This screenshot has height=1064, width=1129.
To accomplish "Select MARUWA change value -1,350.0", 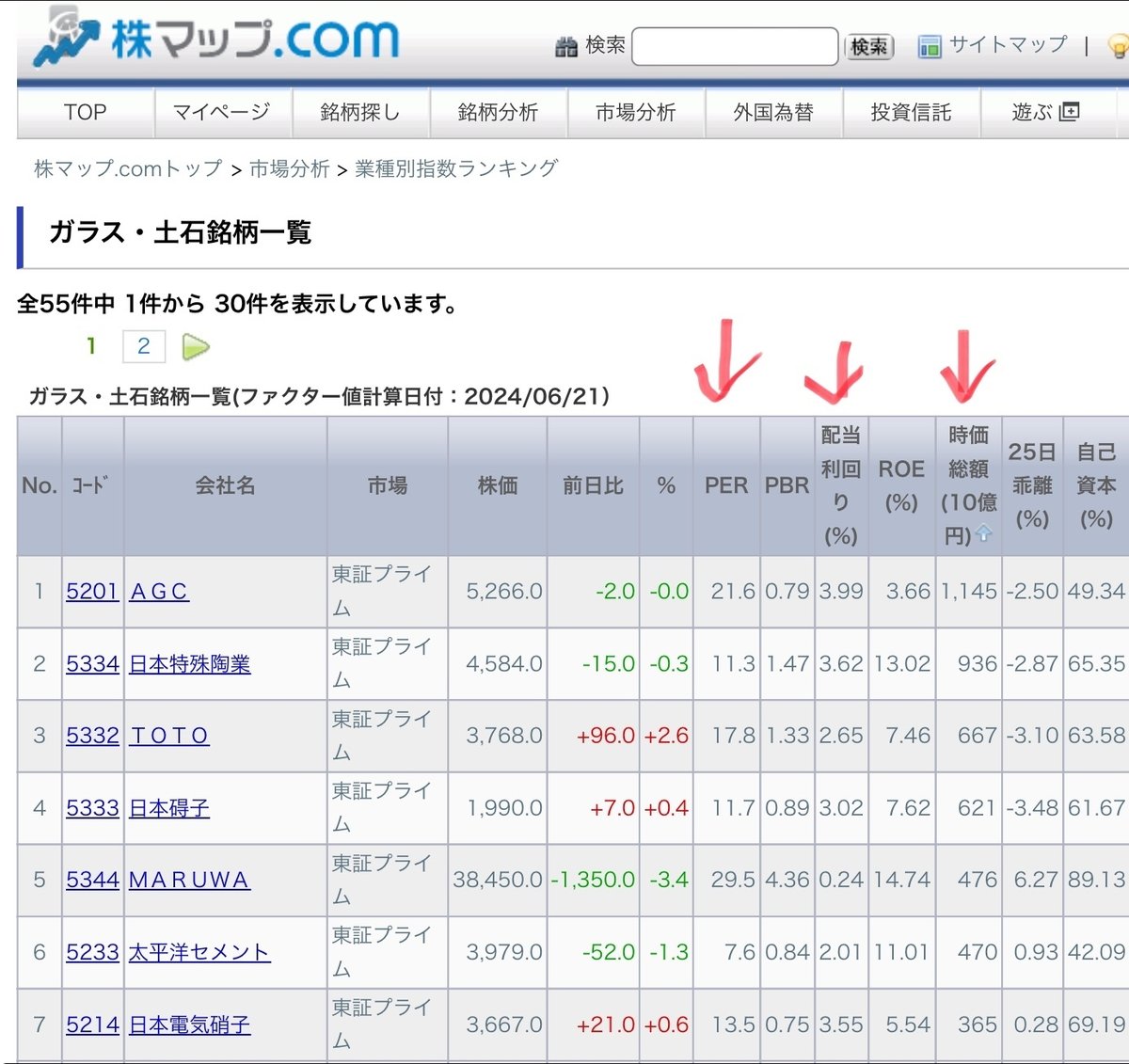I will 593,880.
